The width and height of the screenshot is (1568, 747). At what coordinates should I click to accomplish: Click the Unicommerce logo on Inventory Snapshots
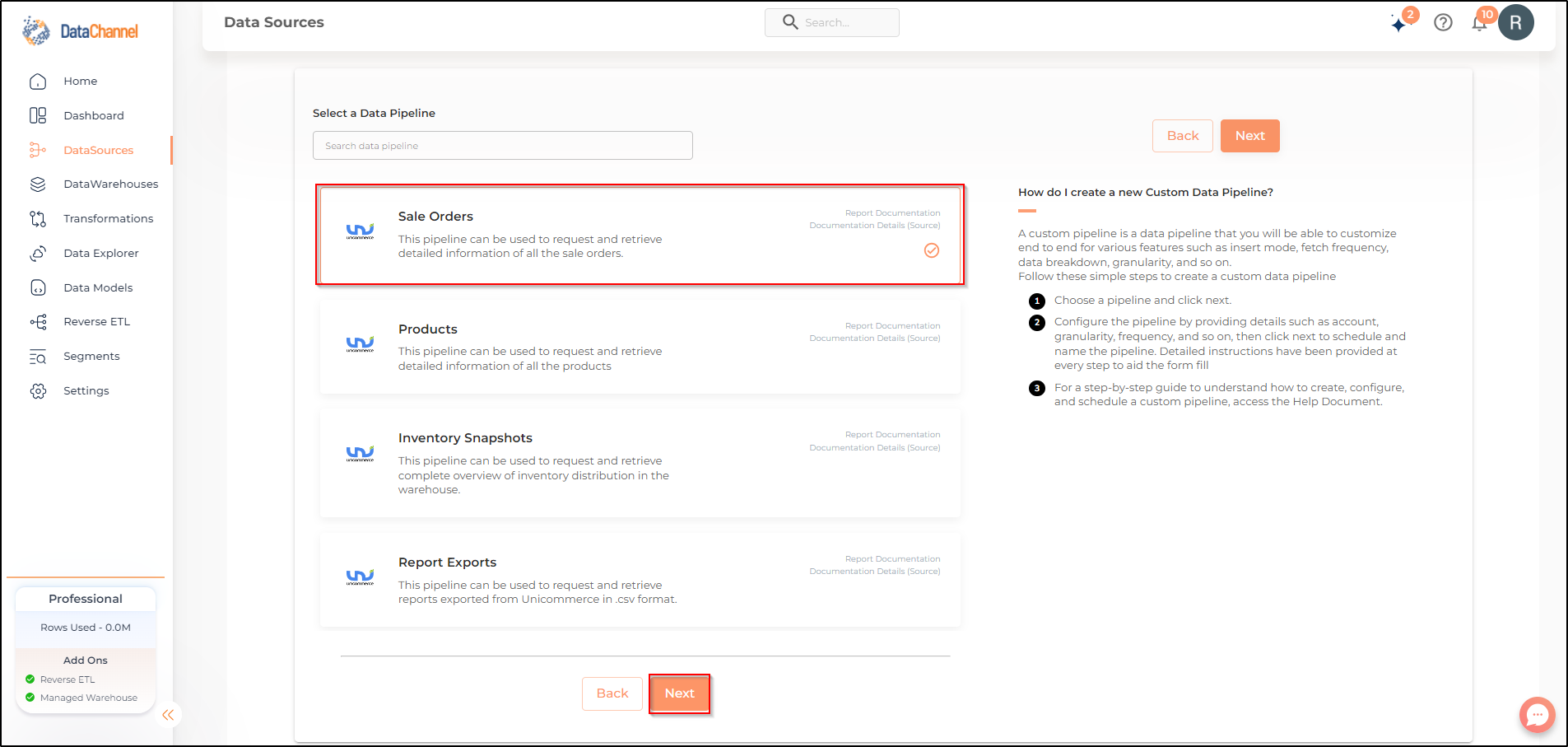(x=360, y=453)
